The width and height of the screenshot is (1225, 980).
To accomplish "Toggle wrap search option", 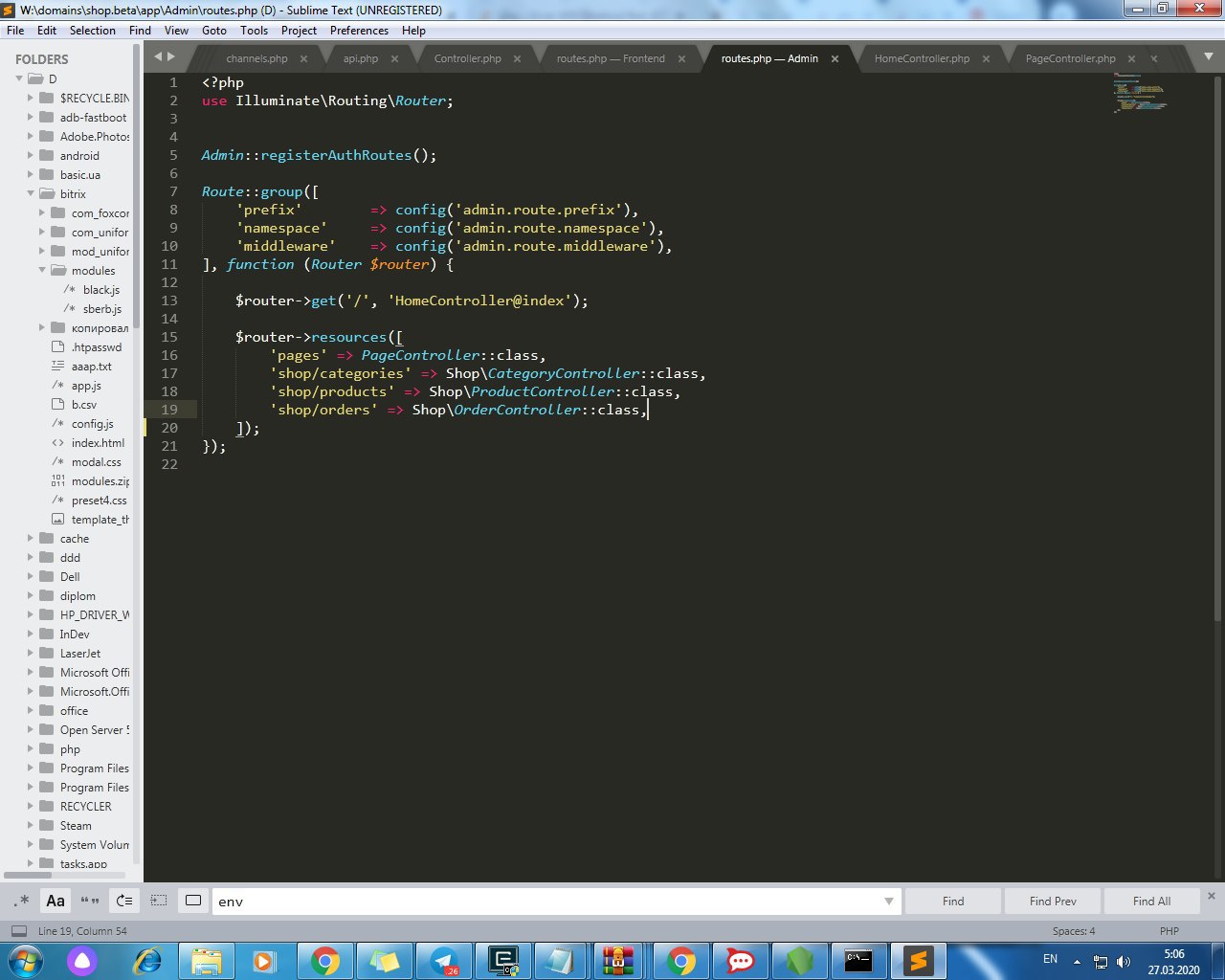I will coord(124,901).
